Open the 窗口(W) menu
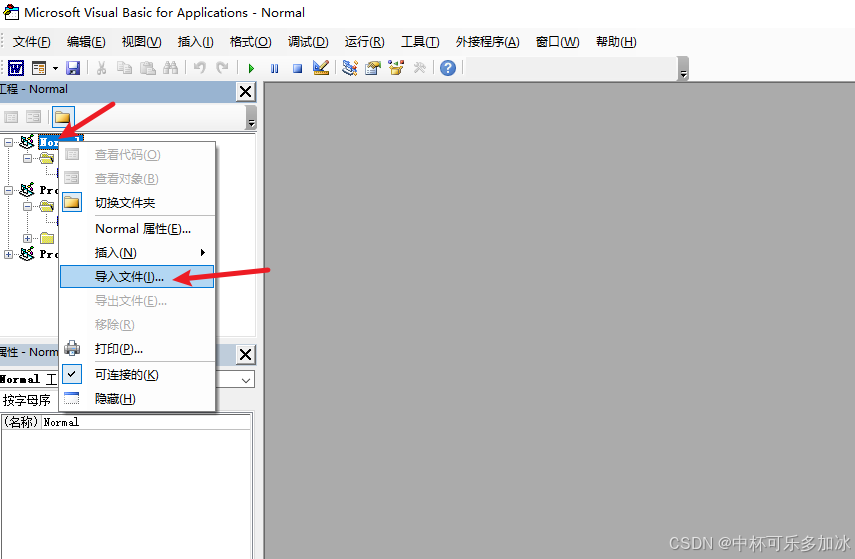 (x=557, y=42)
